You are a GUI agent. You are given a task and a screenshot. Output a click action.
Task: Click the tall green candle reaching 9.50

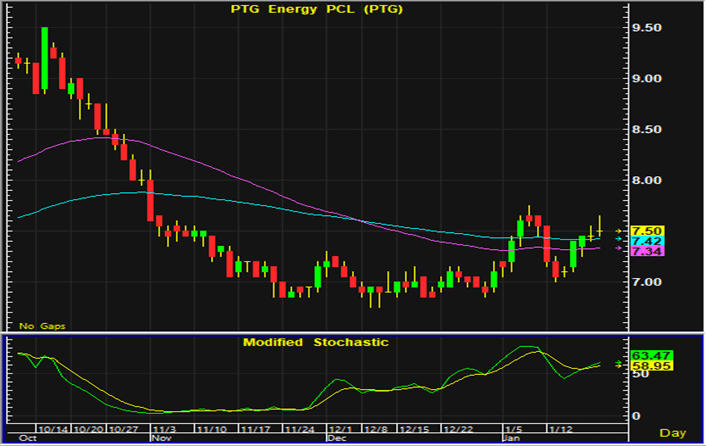[x=45, y=59]
